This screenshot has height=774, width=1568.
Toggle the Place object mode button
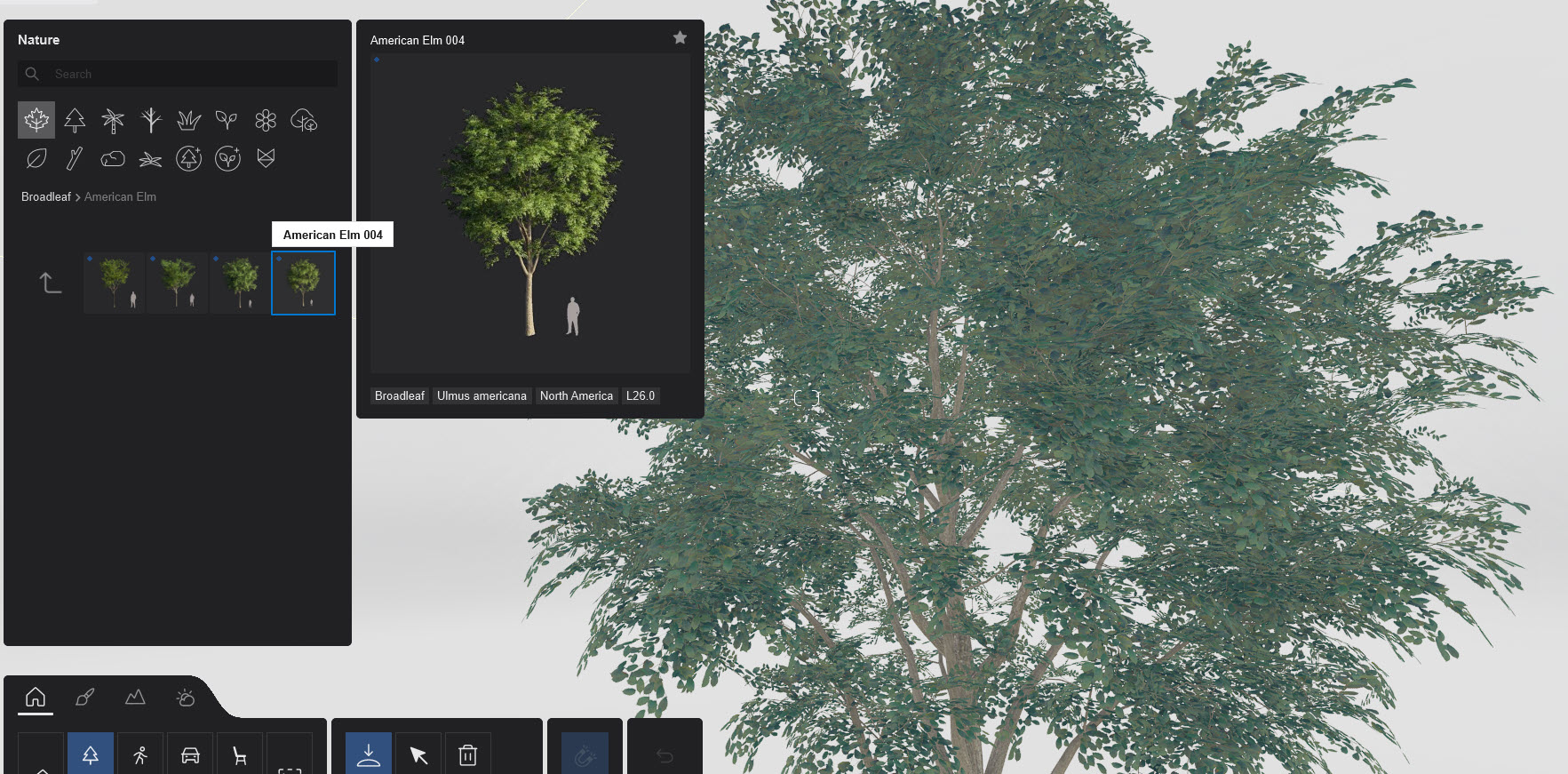(369, 755)
